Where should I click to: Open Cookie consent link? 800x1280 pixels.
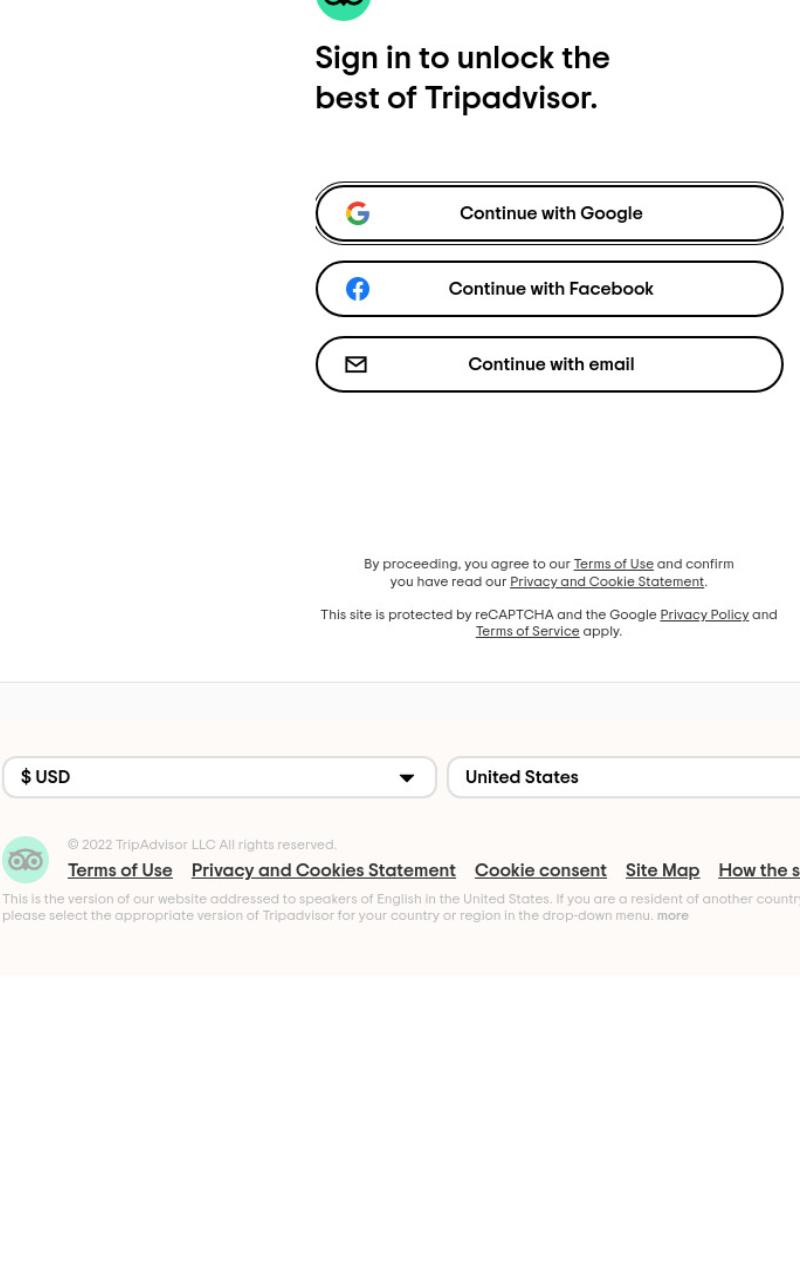[540, 870]
